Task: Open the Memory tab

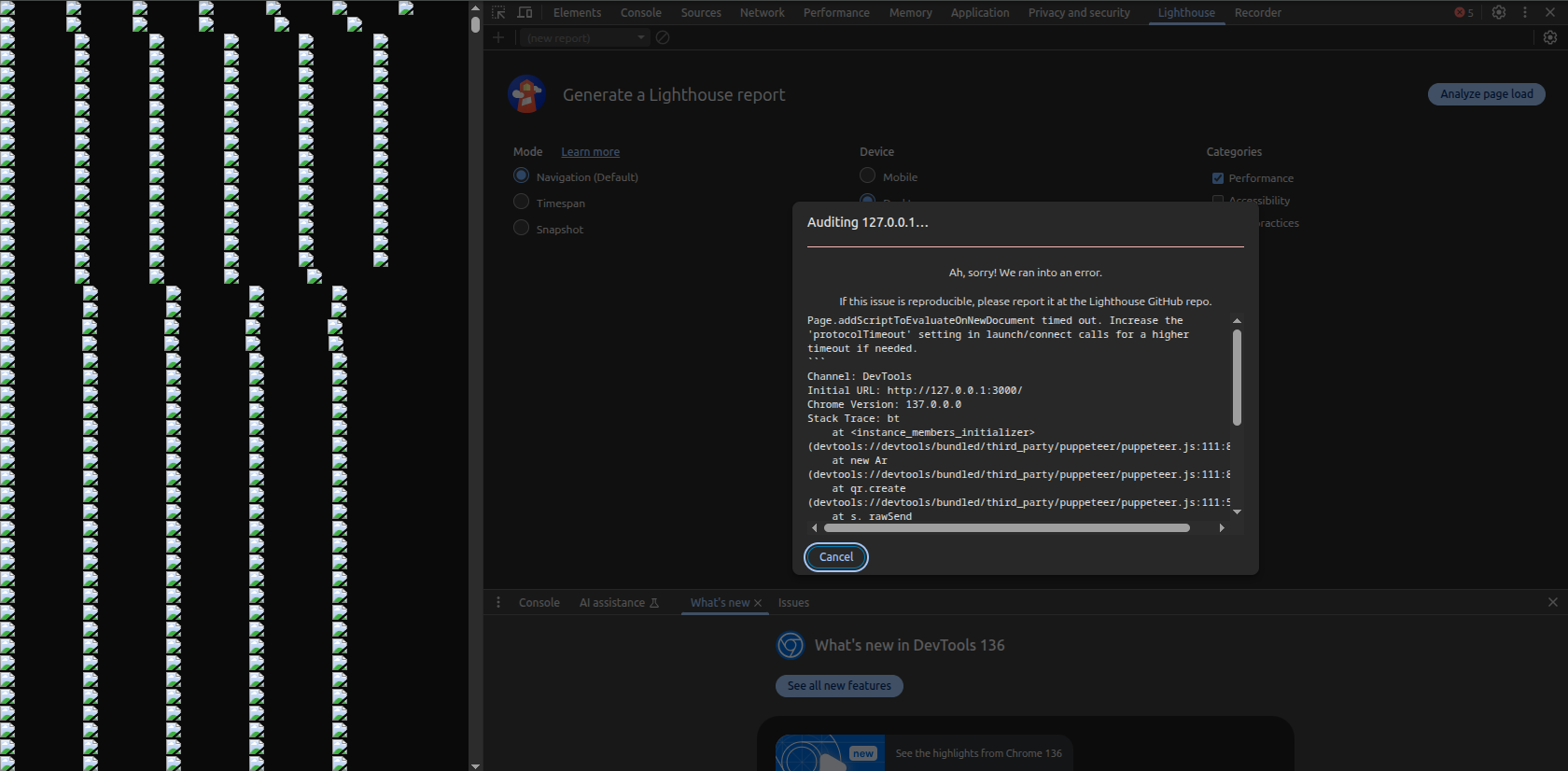Action: click(x=911, y=12)
